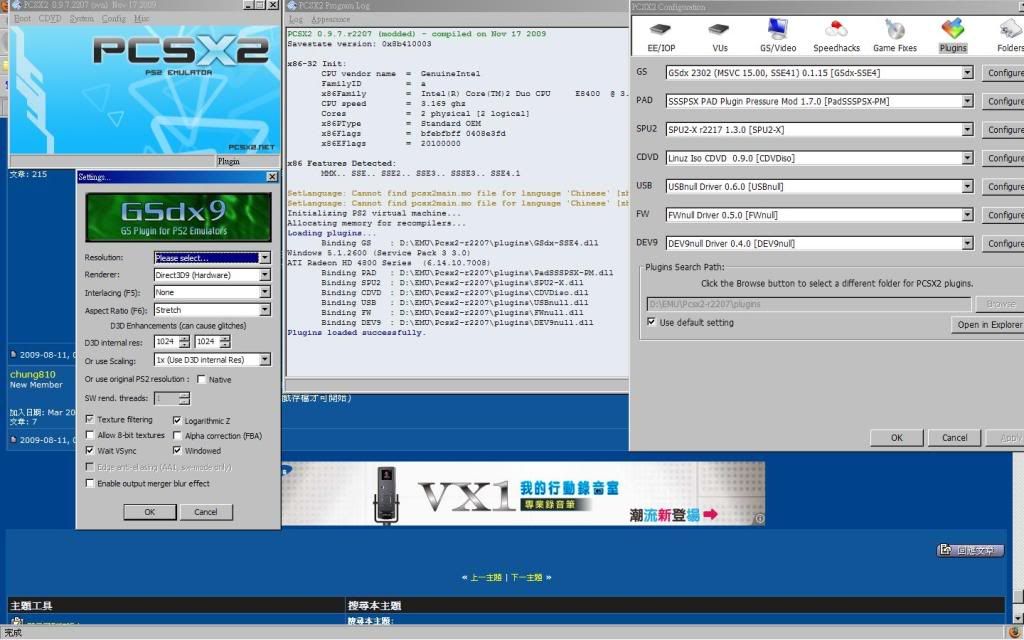1024x640 pixels.
Task: Enable output merger blur effect
Action: coord(89,483)
